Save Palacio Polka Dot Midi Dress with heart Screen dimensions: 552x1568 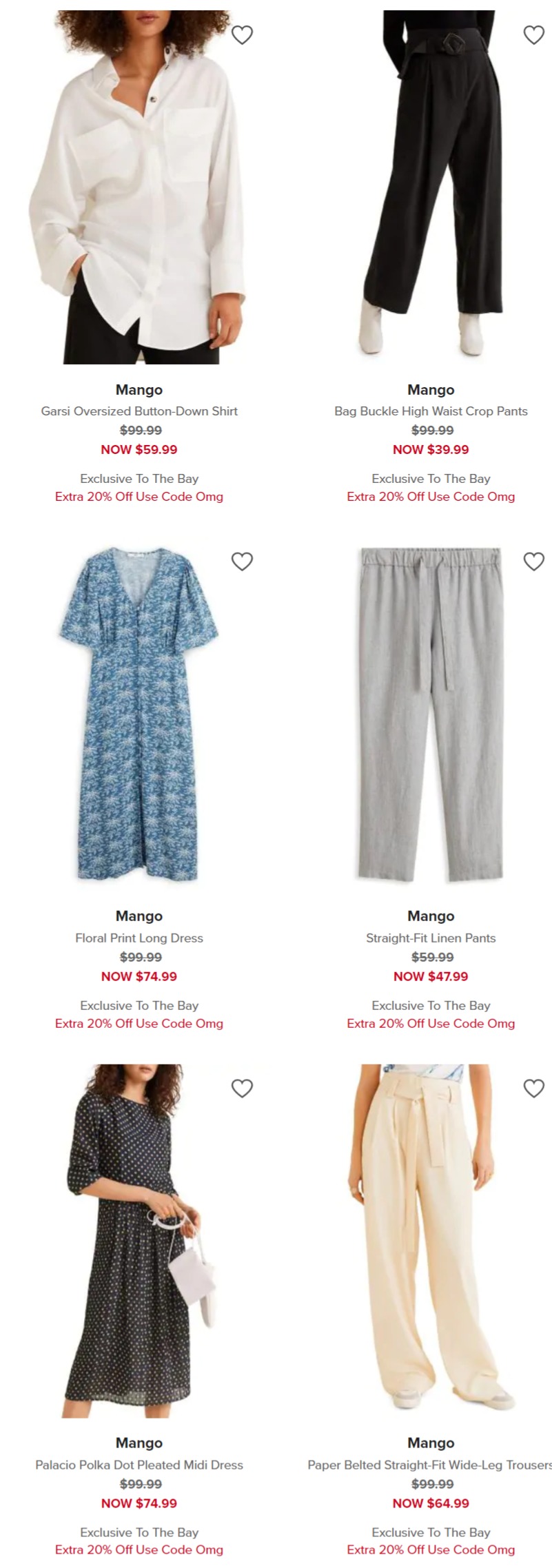click(242, 1088)
